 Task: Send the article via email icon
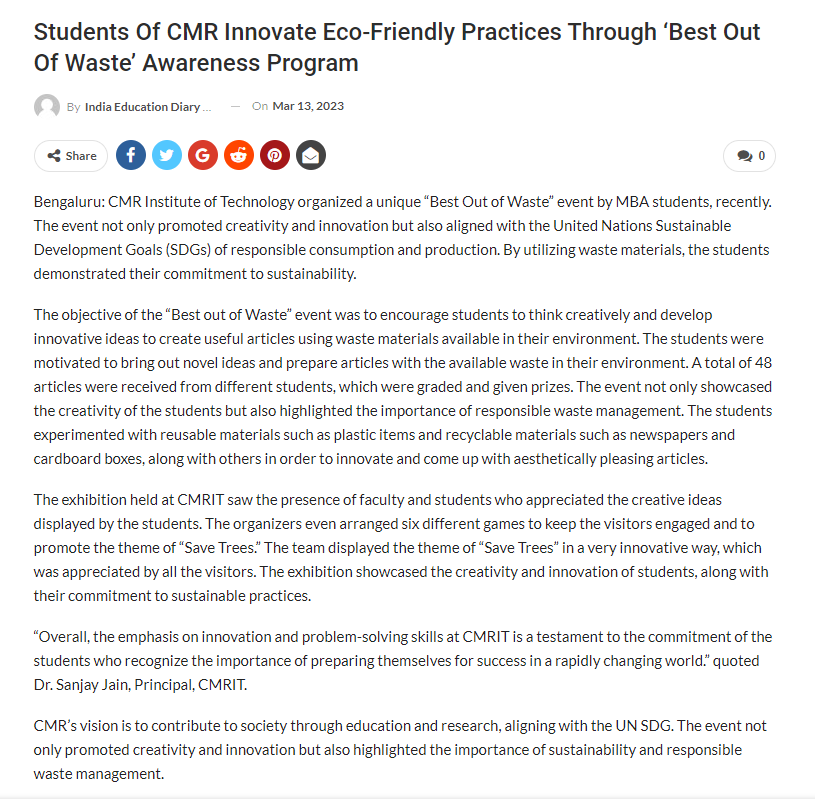[311, 155]
